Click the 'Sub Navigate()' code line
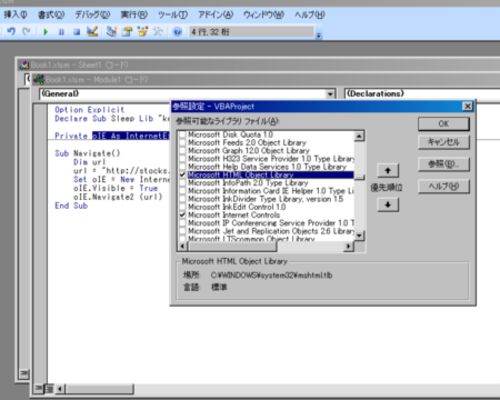This screenshot has height=400, width=500. click(x=87, y=153)
